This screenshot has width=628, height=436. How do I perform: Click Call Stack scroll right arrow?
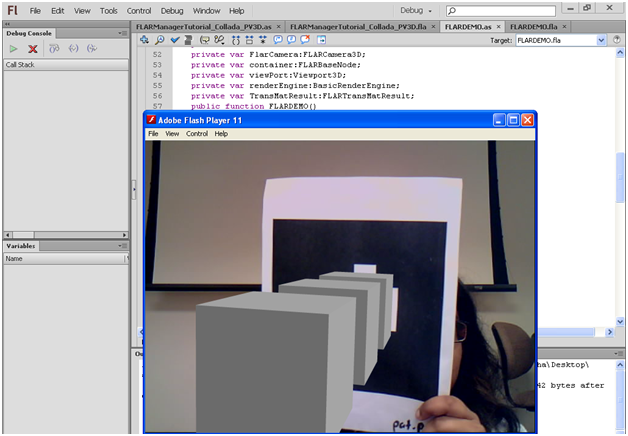(x=125, y=235)
